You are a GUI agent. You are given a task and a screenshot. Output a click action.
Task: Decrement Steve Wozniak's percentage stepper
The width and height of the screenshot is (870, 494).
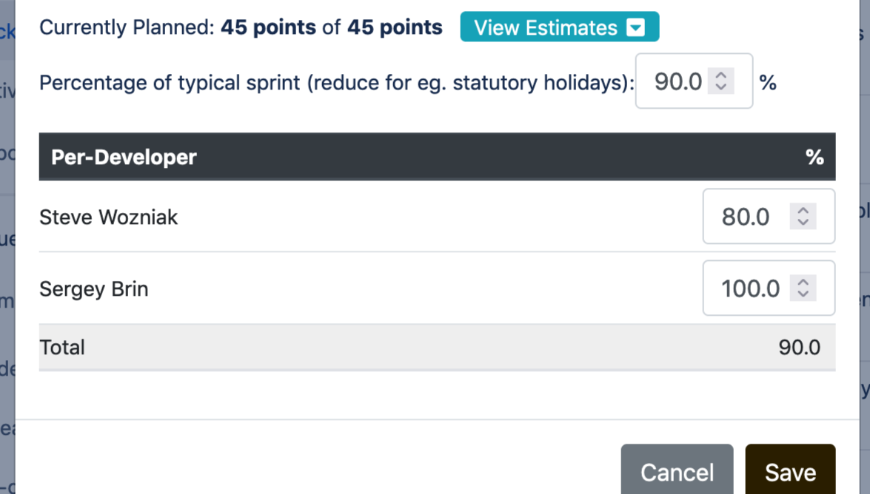coord(803,222)
